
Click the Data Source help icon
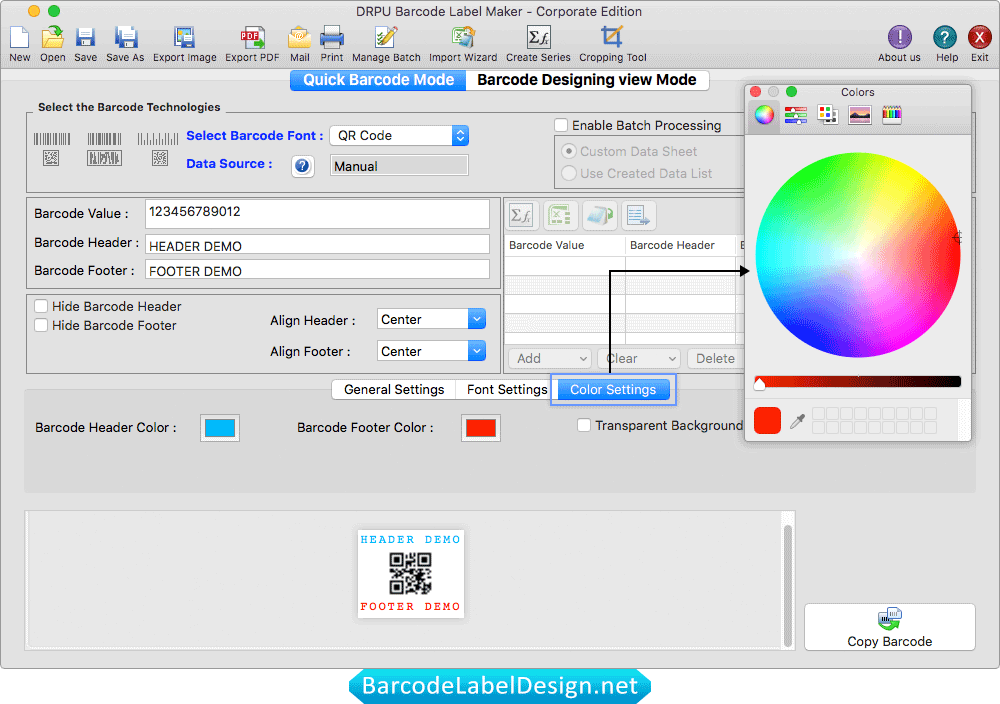coord(303,166)
